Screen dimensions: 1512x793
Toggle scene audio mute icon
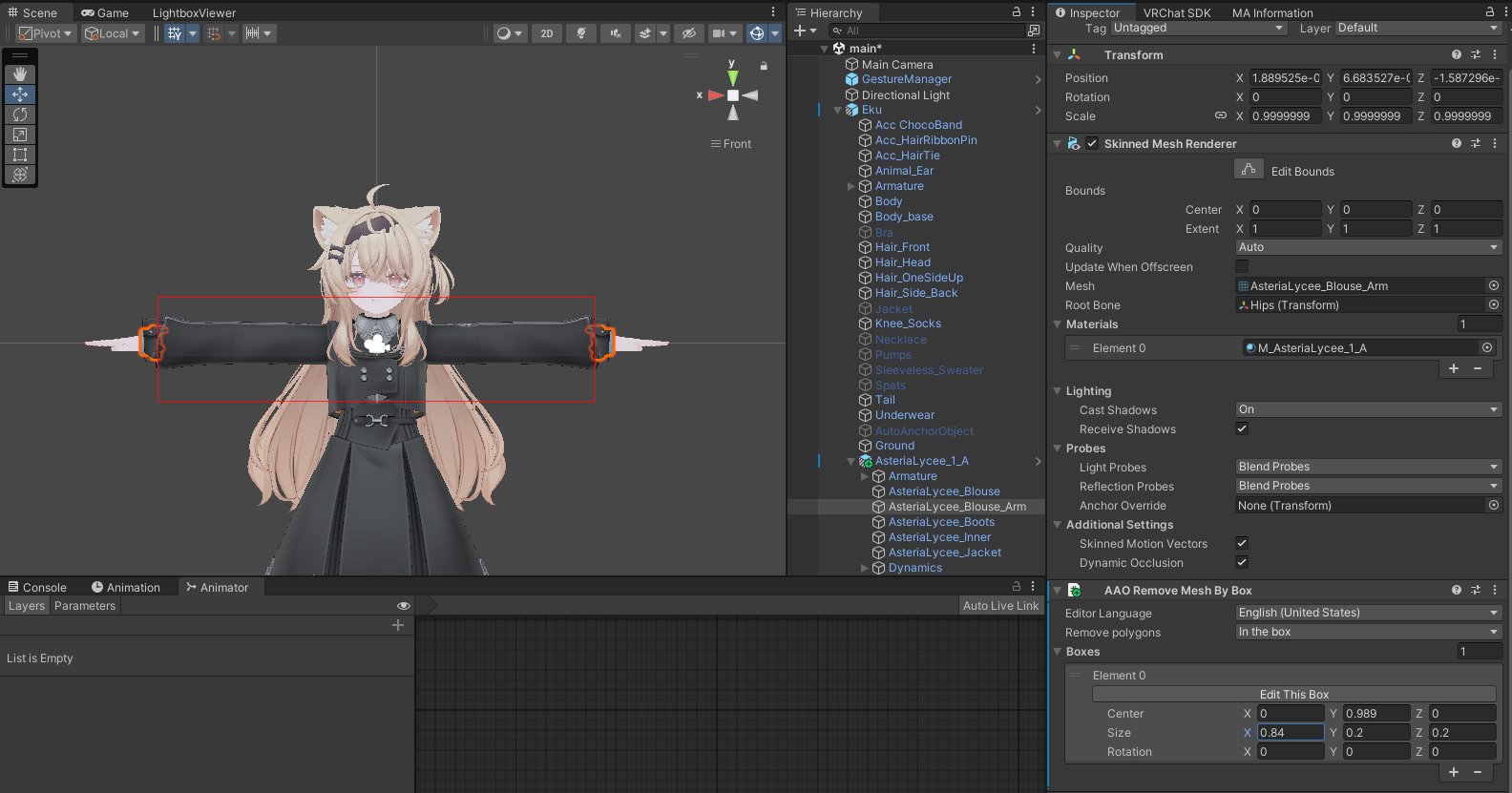pos(616,33)
